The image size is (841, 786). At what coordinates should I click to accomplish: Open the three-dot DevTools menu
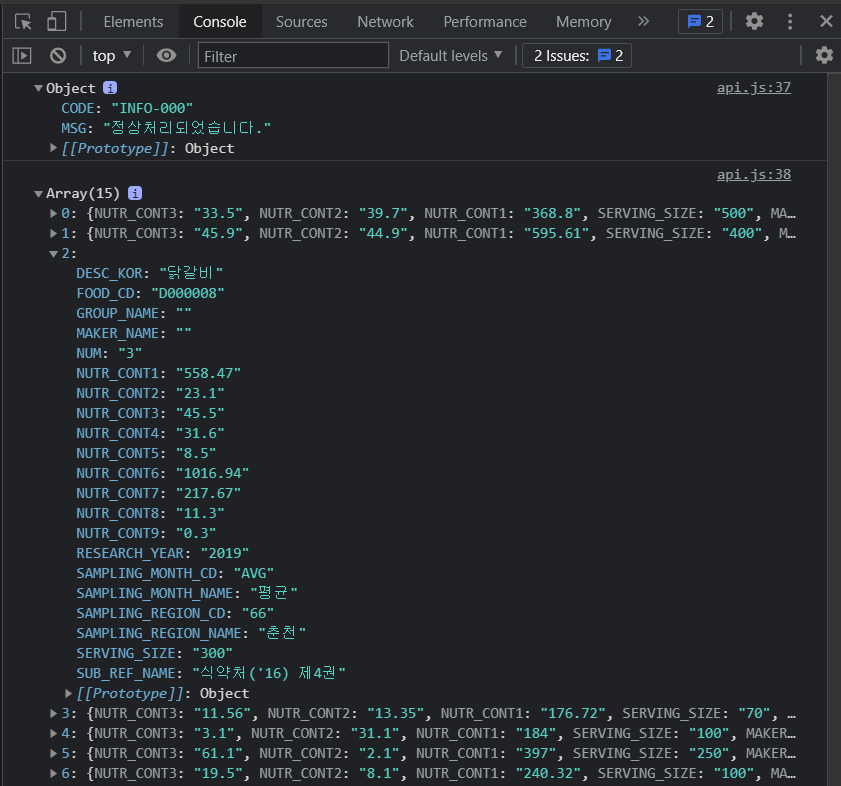[790, 21]
